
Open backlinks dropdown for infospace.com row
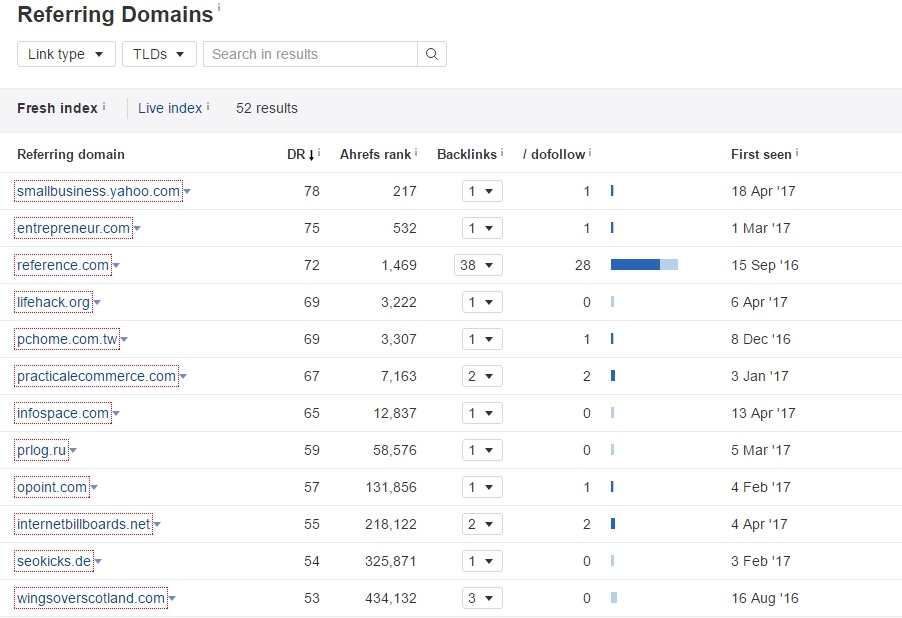pyautogui.click(x=482, y=413)
